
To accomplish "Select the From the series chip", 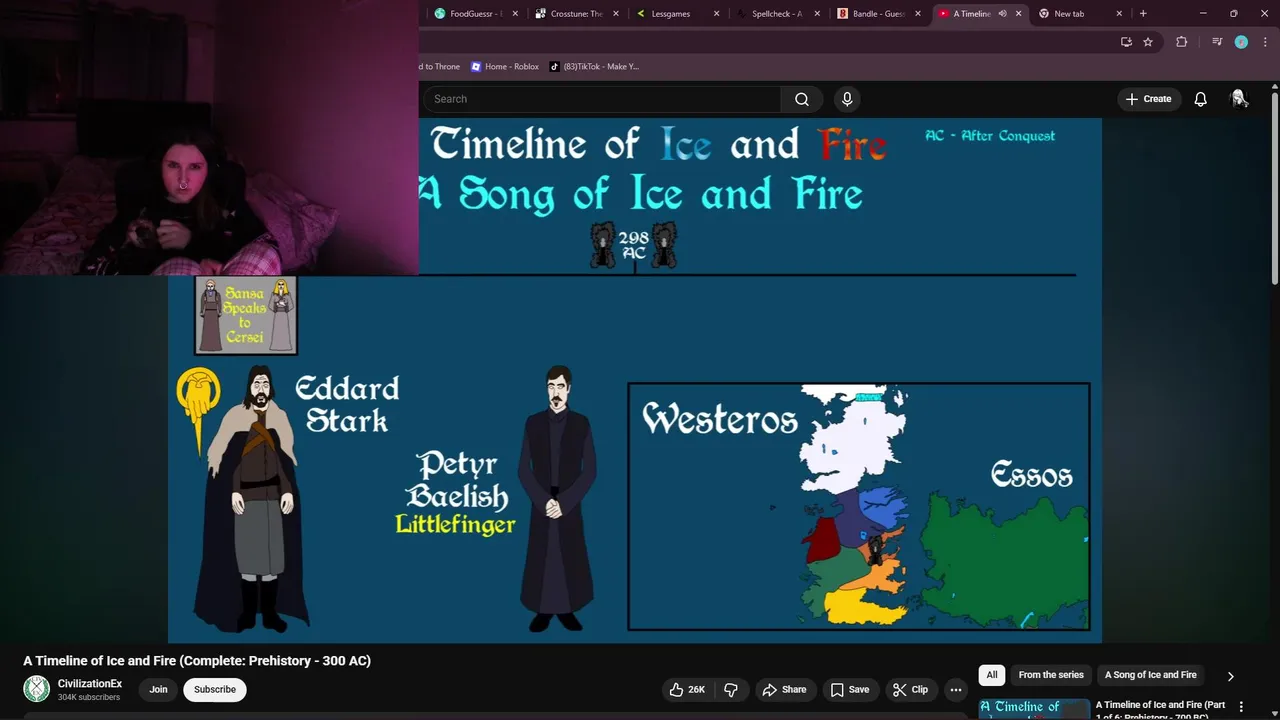I will (x=1051, y=675).
